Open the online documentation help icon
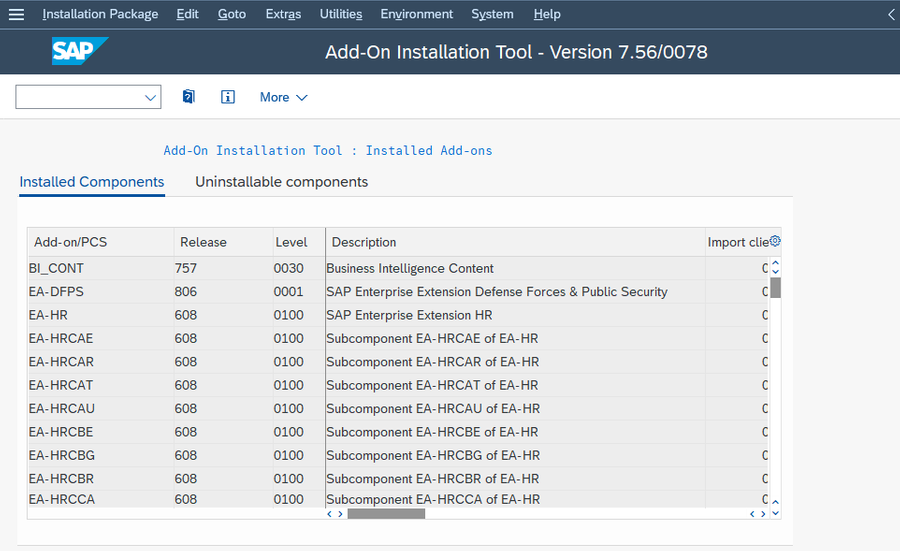Screen dimensions: 900x551 coord(189,97)
